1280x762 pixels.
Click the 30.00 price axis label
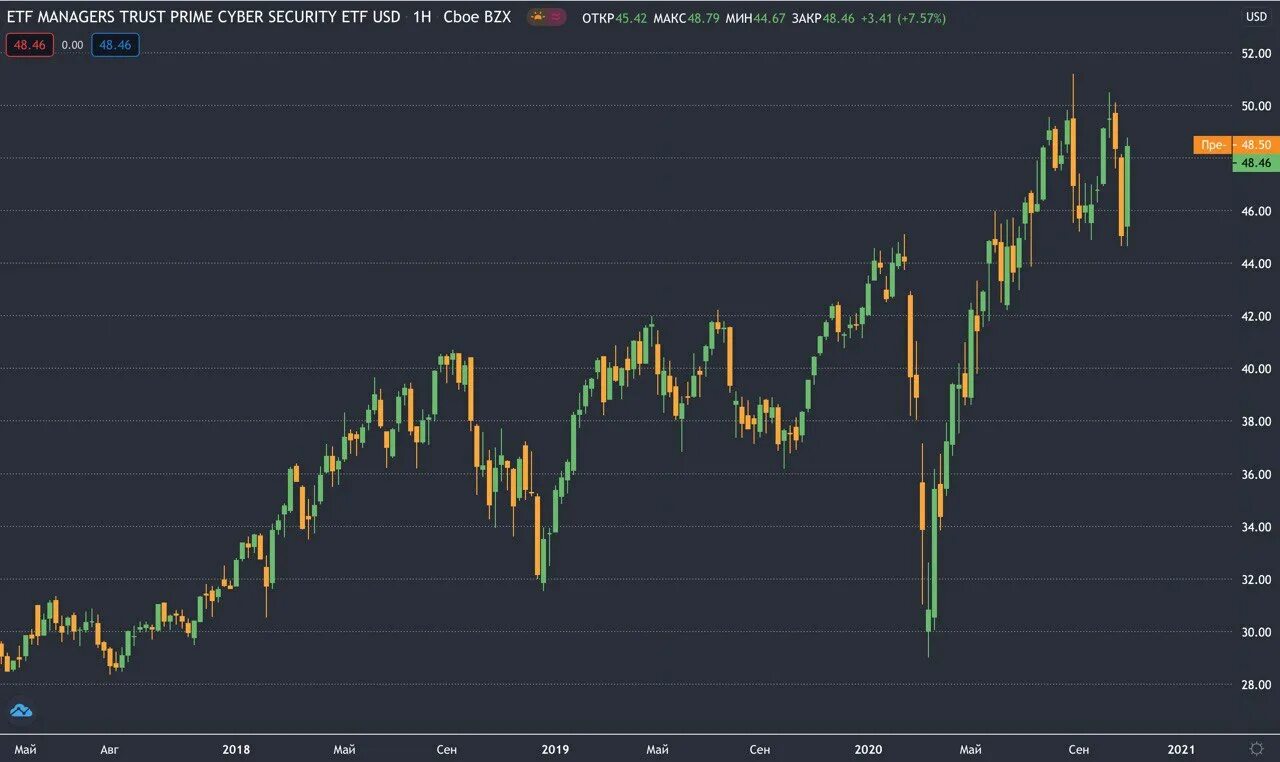tap(1255, 632)
